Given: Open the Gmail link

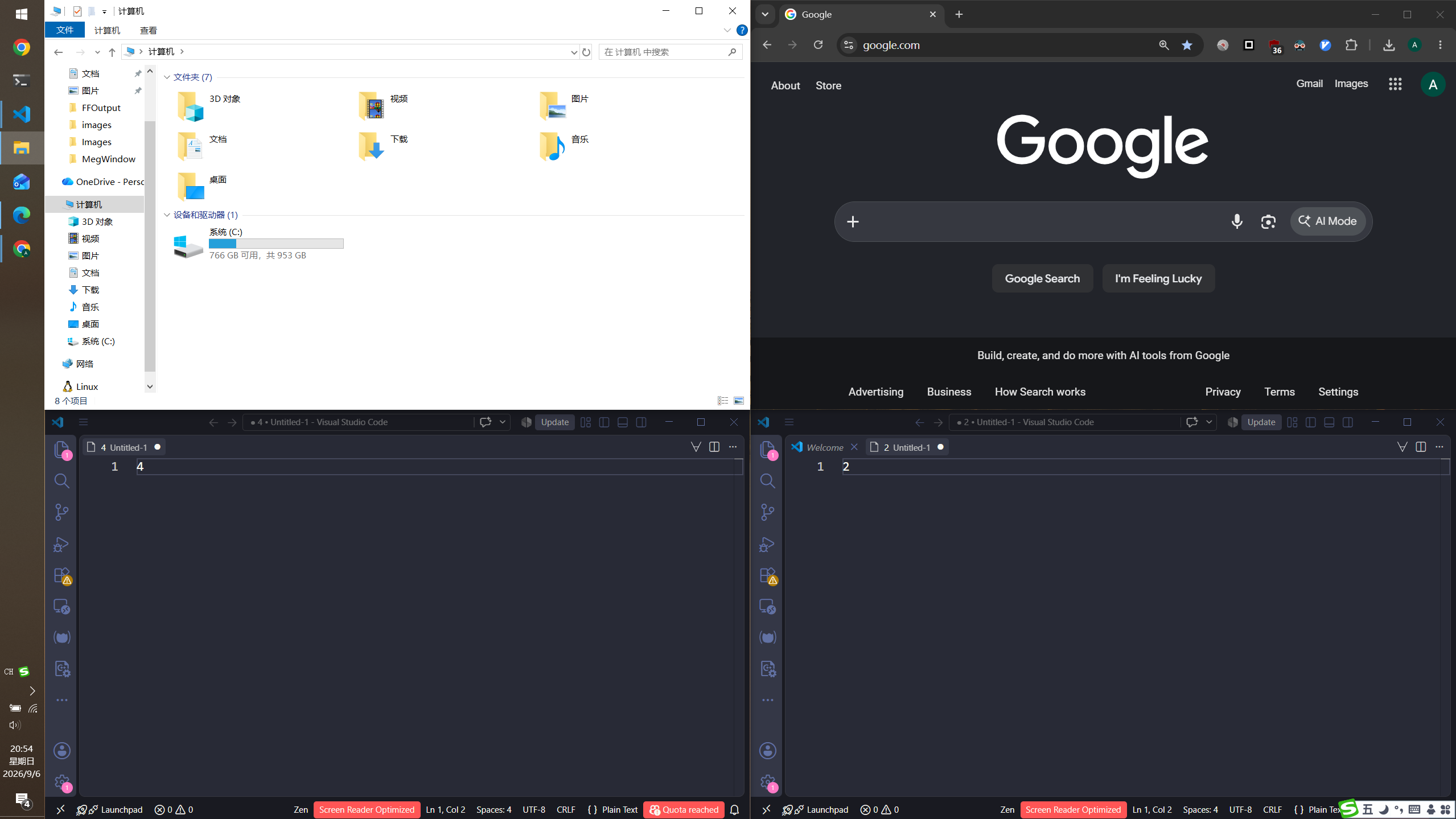Looking at the screenshot, I should tap(1309, 84).
